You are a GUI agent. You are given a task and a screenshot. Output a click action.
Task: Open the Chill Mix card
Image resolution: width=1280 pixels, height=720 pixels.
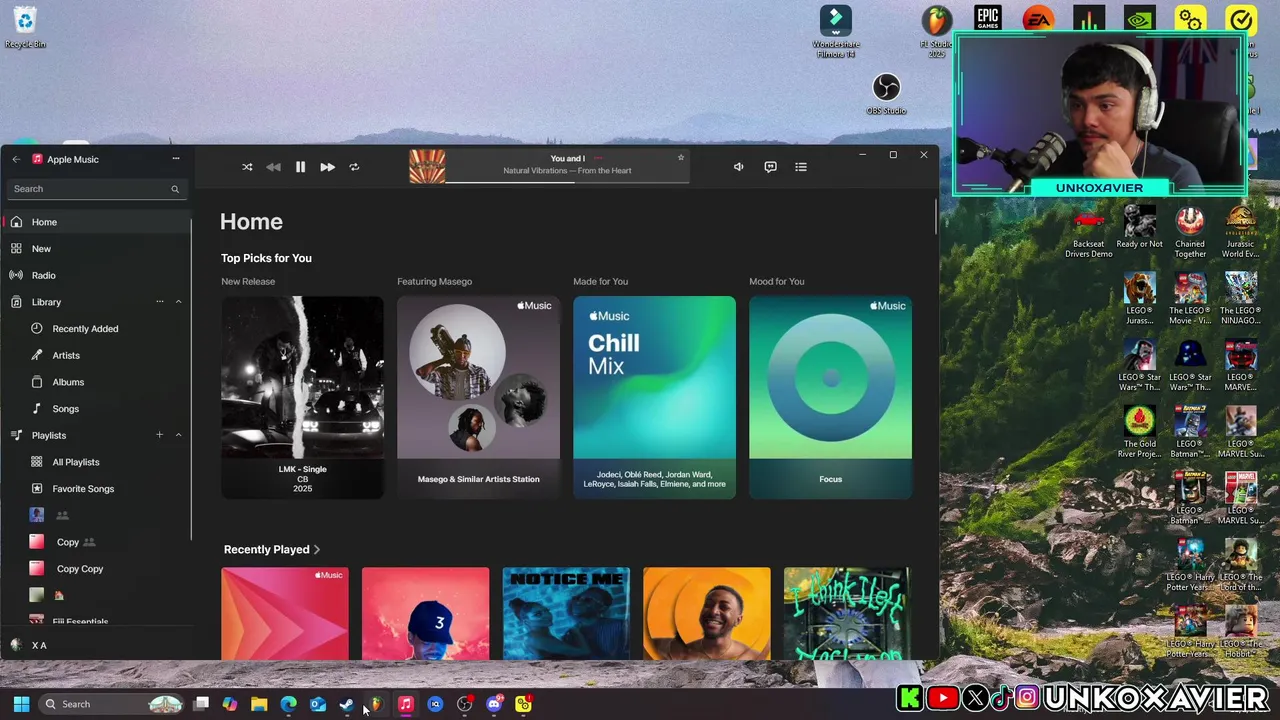(654, 397)
